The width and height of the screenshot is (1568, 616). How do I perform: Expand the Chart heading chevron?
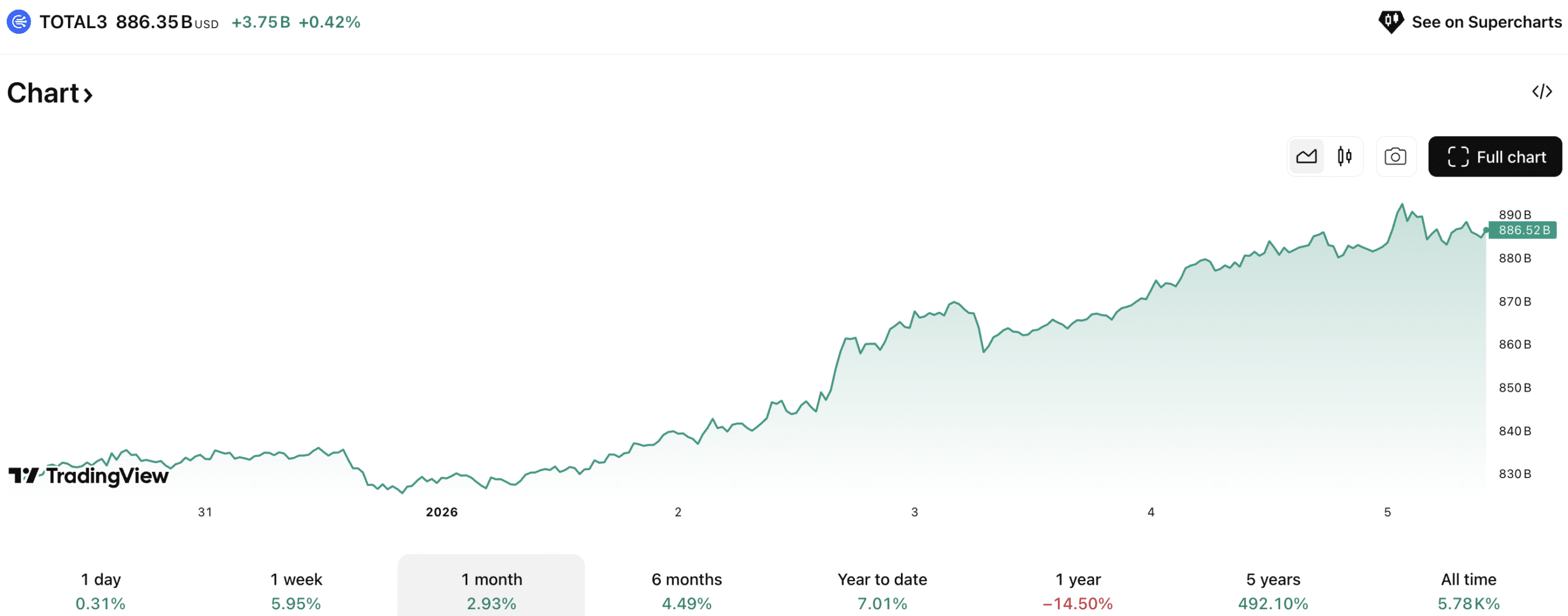88,94
